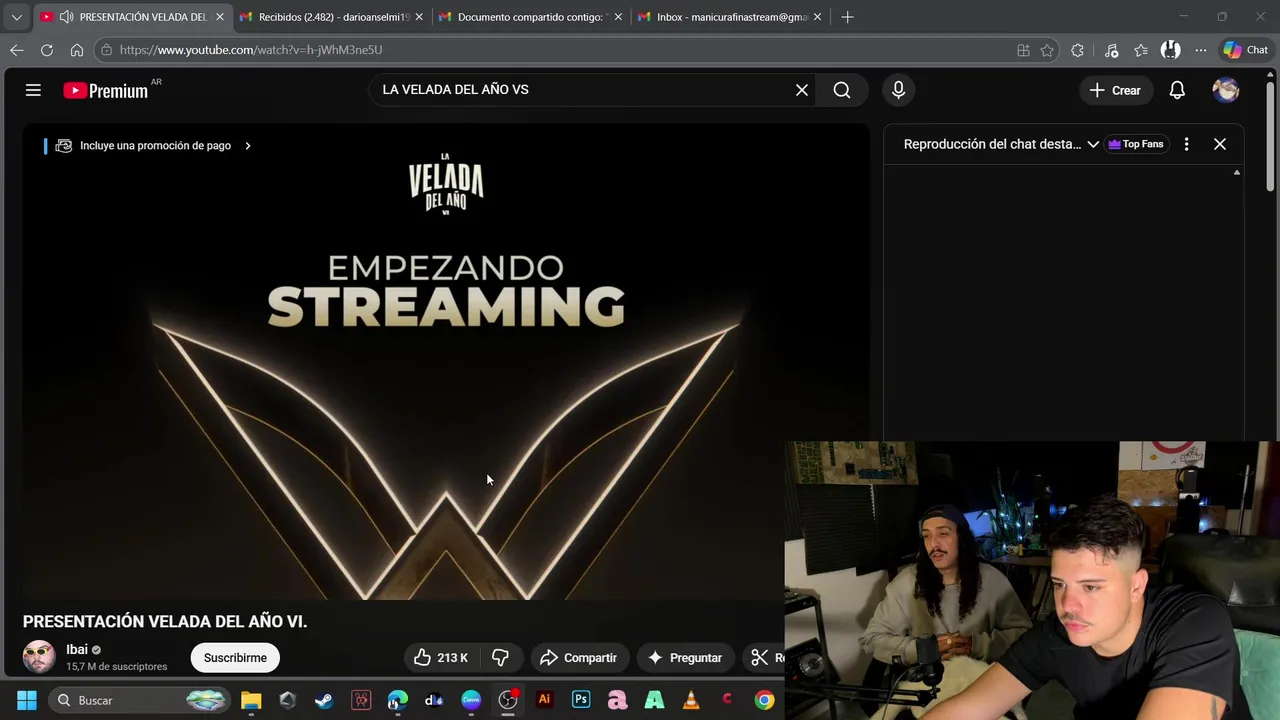Go to YouTube Premium home logo
The width and height of the screenshot is (1280, 720).
point(105,91)
